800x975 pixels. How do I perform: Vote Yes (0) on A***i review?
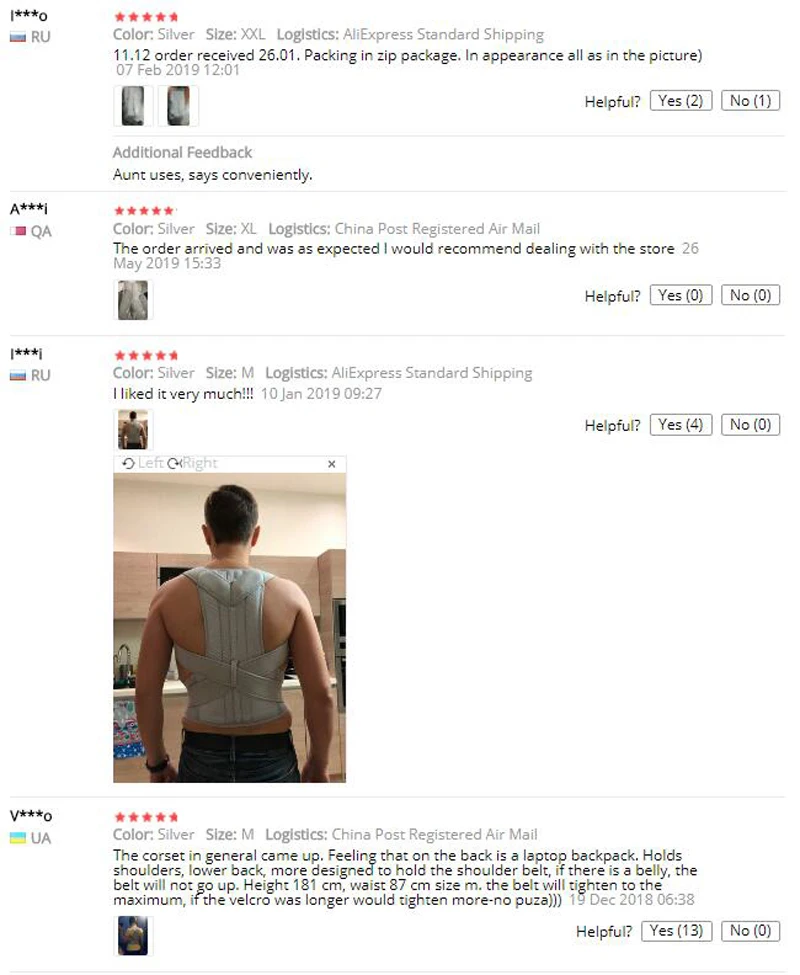pyautogui.click(x=681, y=295)
